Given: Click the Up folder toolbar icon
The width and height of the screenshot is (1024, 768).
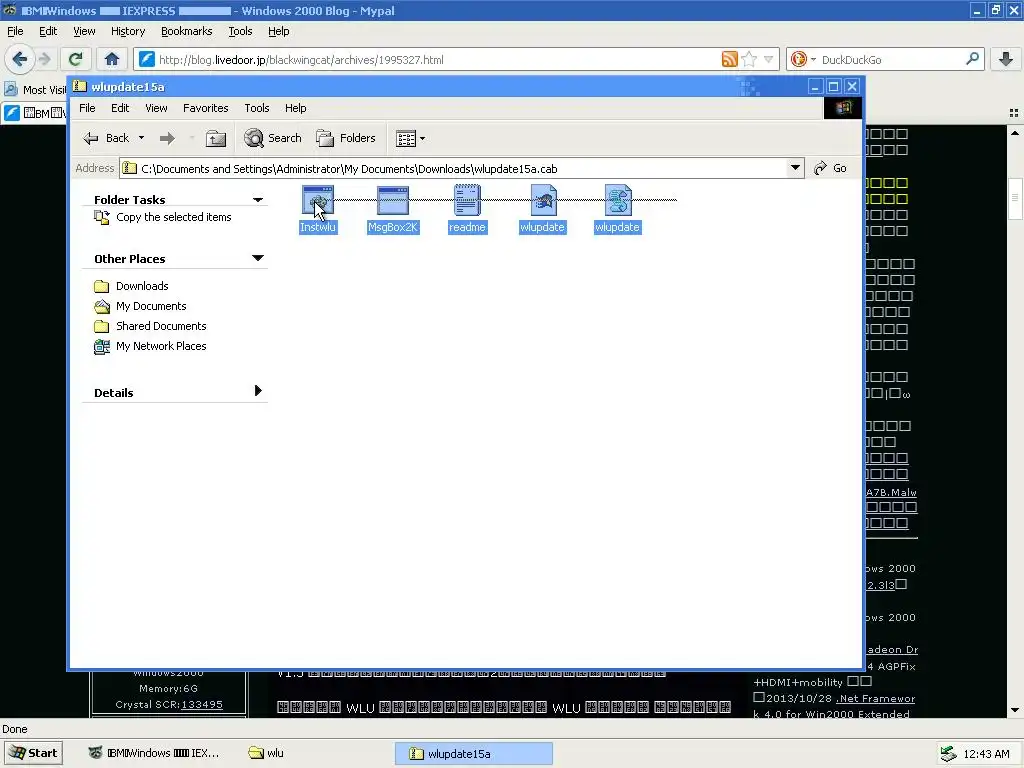Looking at the screenshot, I should click(216, 138).
